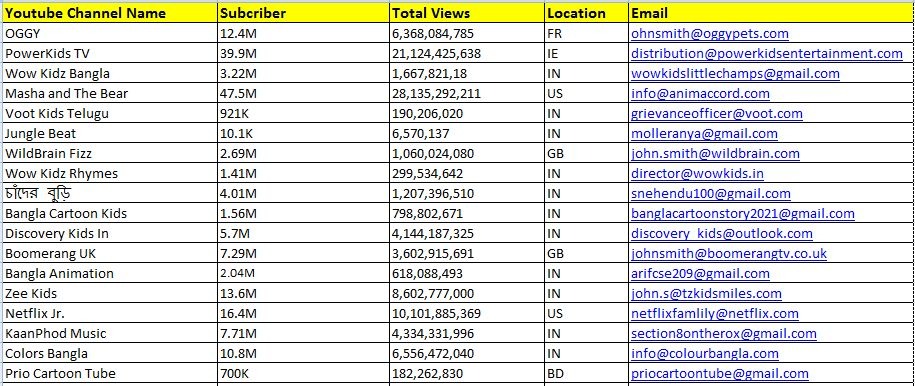Click banglacartoonstory2021@gmail.com link
Viewport: 915px width, 386px height.
coord(743,214)
